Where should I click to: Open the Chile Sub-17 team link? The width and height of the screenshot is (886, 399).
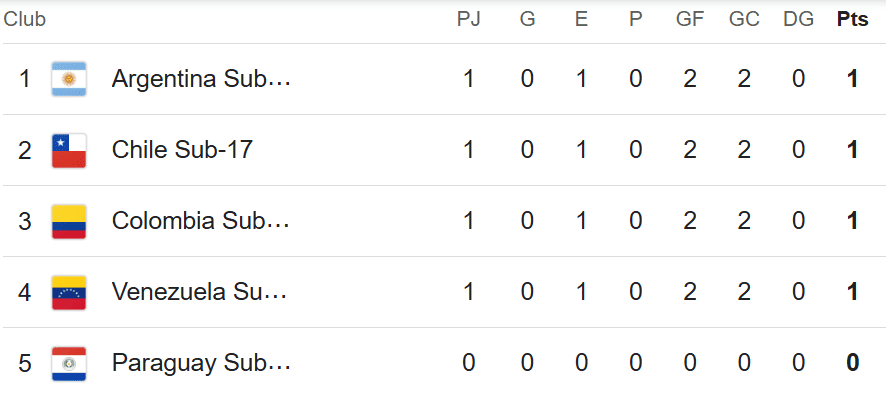(x=182, y=150)
